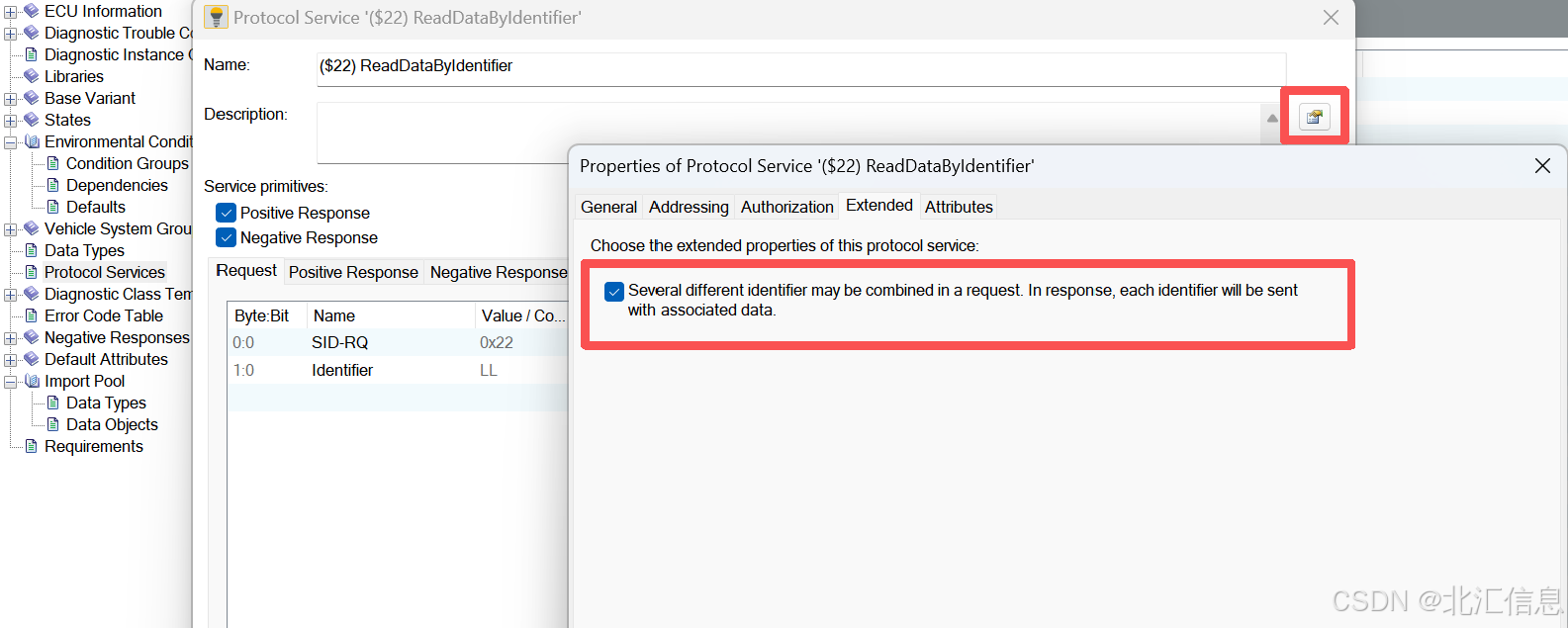Open the Negative Response primitive tab
1568x628 pixels.
tap(499, 272)
